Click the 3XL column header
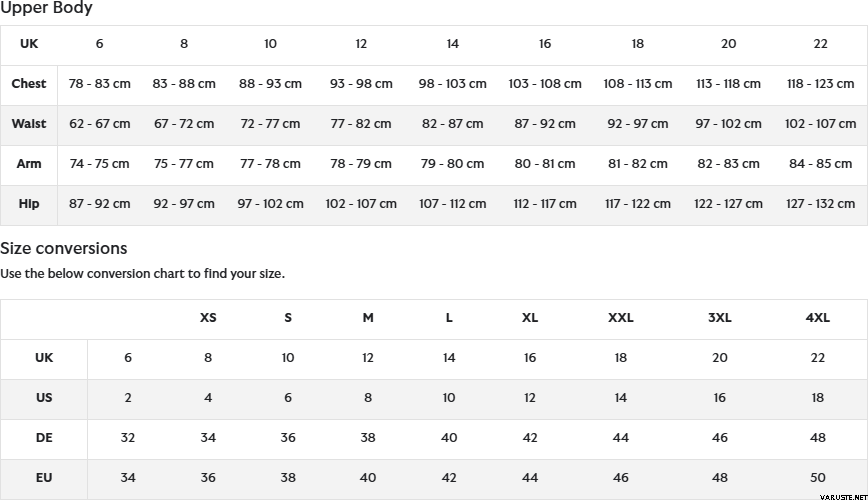The image size is (868, 500). click(720, 318)
